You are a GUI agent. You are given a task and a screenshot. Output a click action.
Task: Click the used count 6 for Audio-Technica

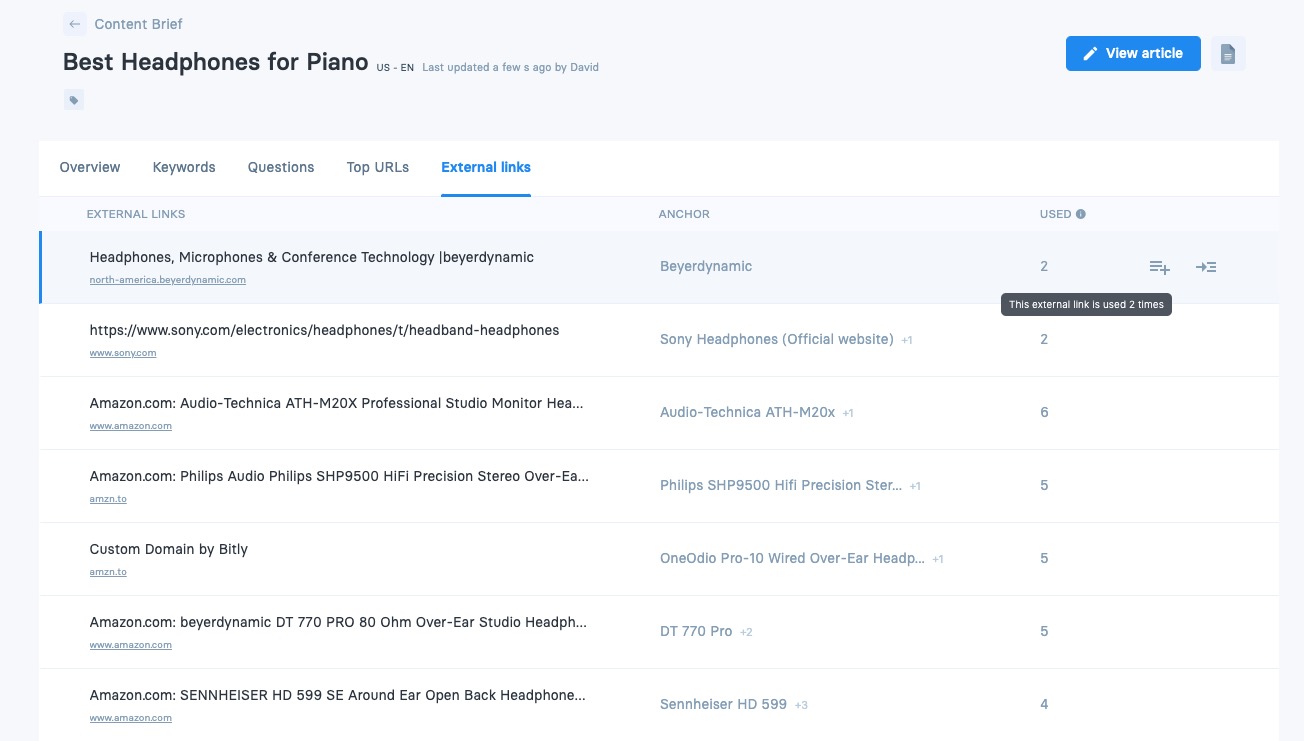click(1044, 412)
